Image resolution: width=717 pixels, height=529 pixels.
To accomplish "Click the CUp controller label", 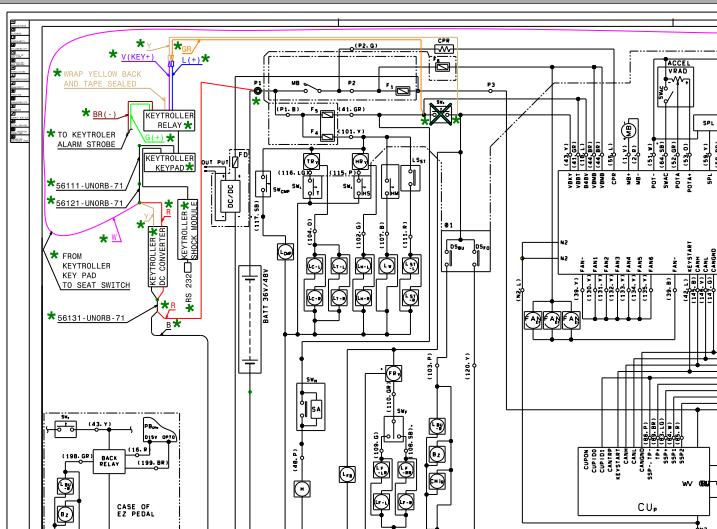I will point(647,507).
